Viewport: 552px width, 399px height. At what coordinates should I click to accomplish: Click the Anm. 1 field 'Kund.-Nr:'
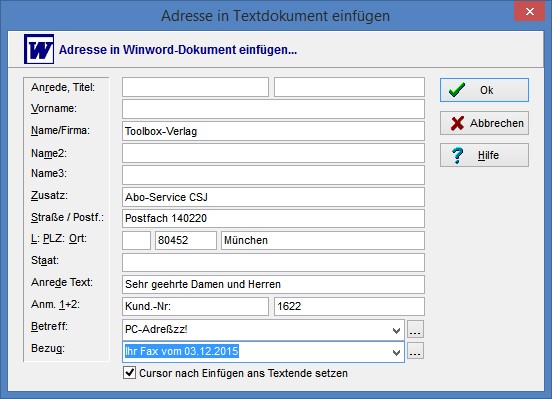click(195, 306)
